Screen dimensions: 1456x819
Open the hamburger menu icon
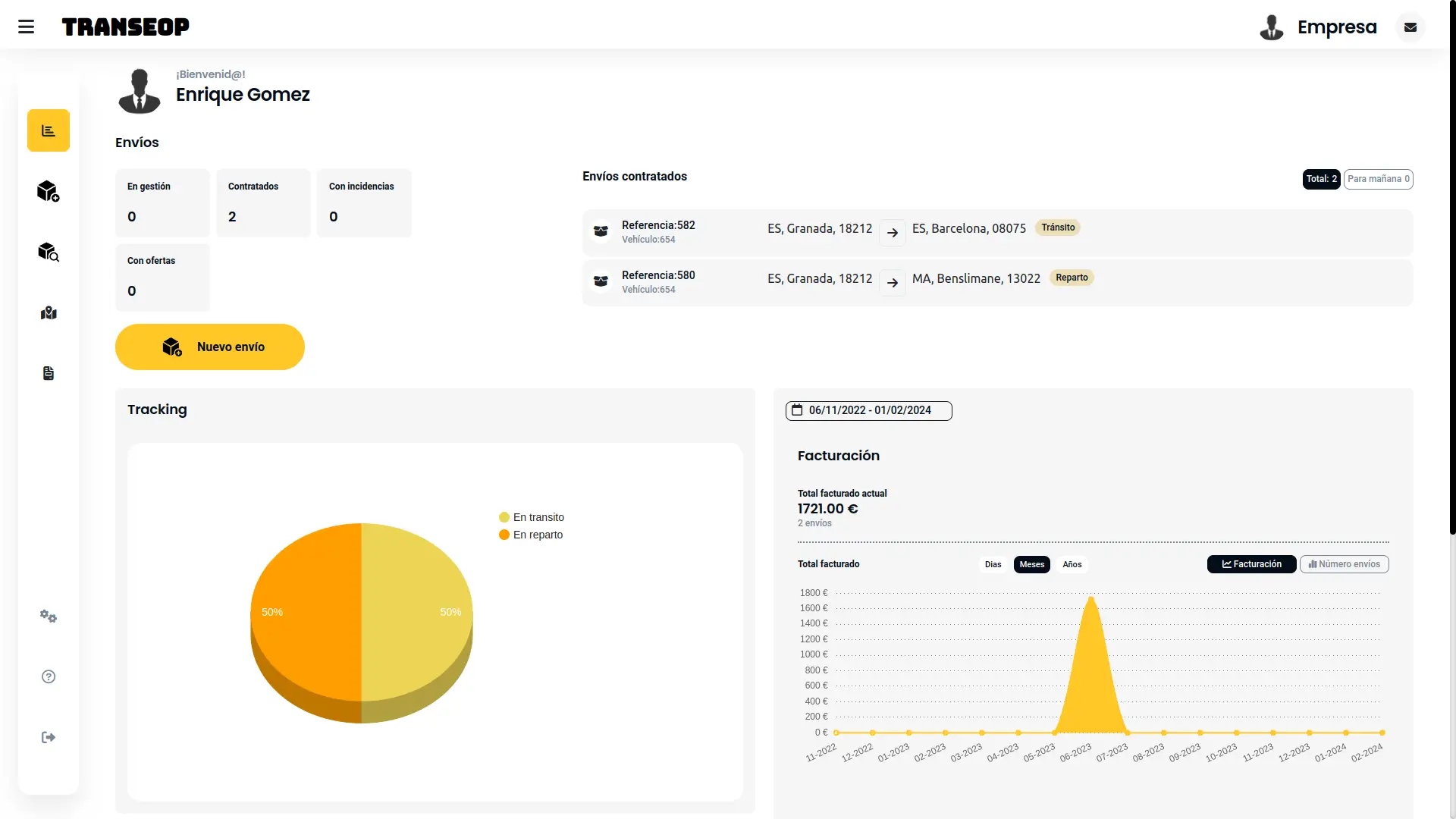point(26,27)
